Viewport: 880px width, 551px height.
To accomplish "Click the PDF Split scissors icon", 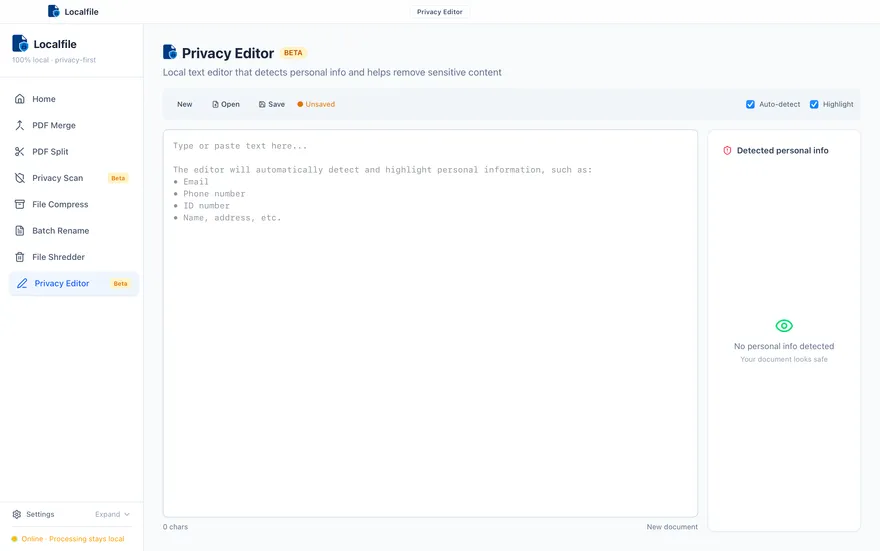I will pyautogui.click(x=20, y=151).
